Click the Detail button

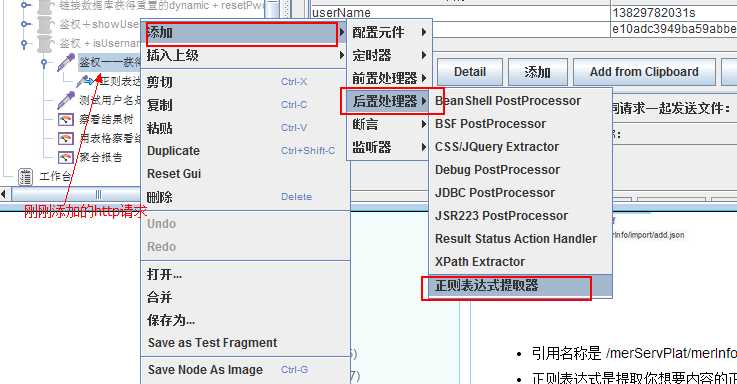pyautogui.click(x=470, y=72)
